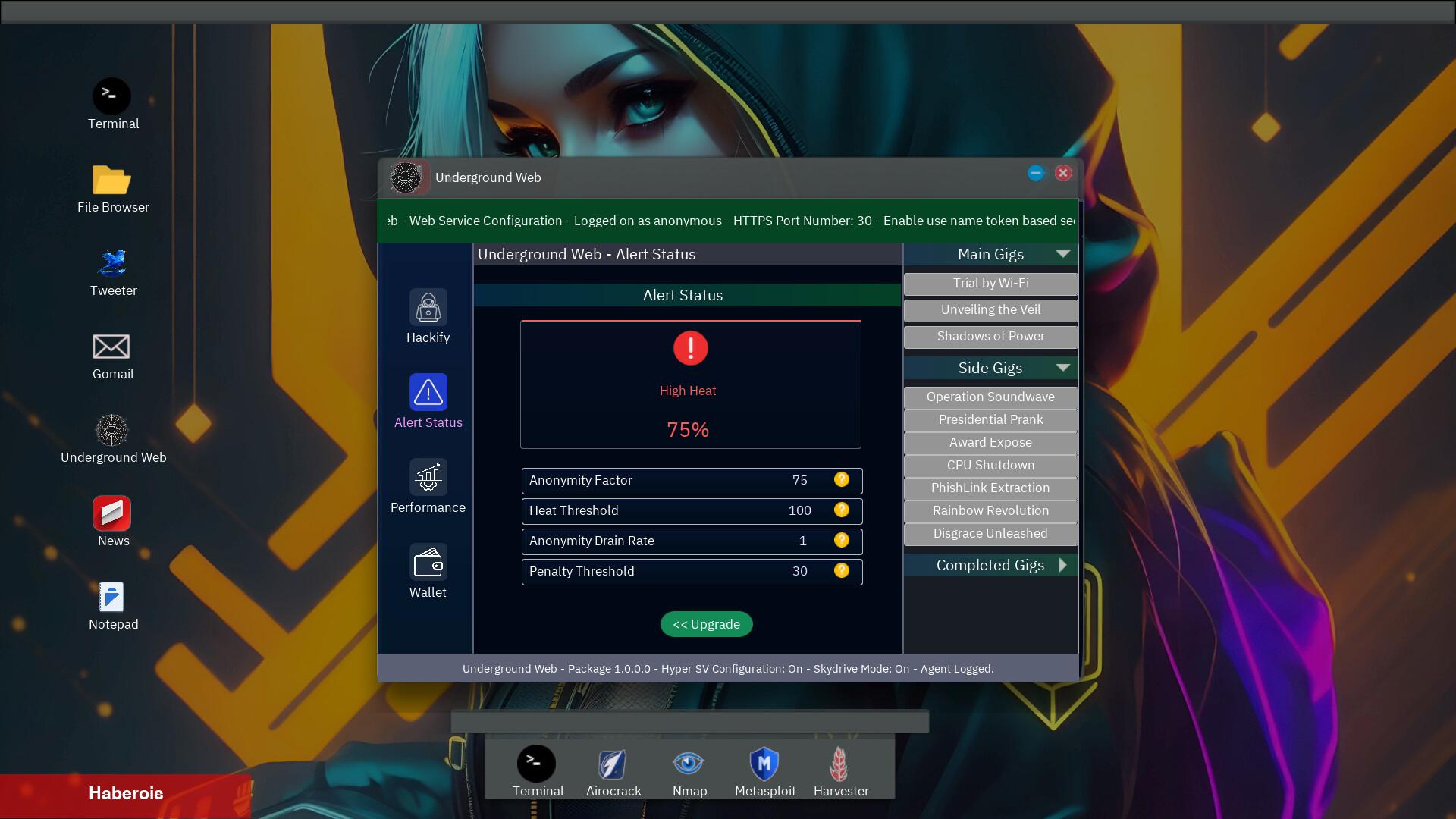1456x819 pixels.
Task: Open the Presidential Prank gig
Action: (x=990, y=420)
